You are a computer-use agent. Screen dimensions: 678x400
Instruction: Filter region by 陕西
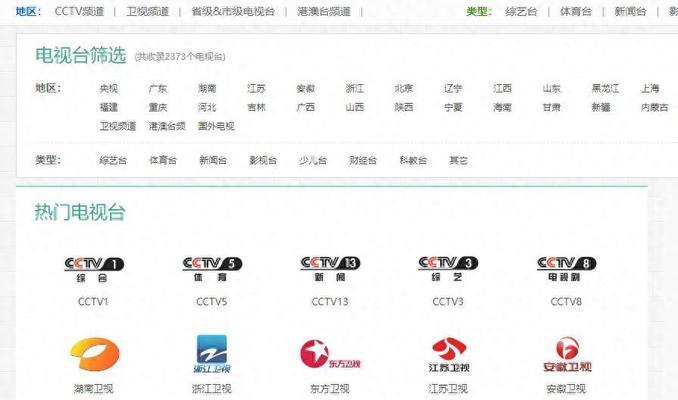(x=404, y=107)
